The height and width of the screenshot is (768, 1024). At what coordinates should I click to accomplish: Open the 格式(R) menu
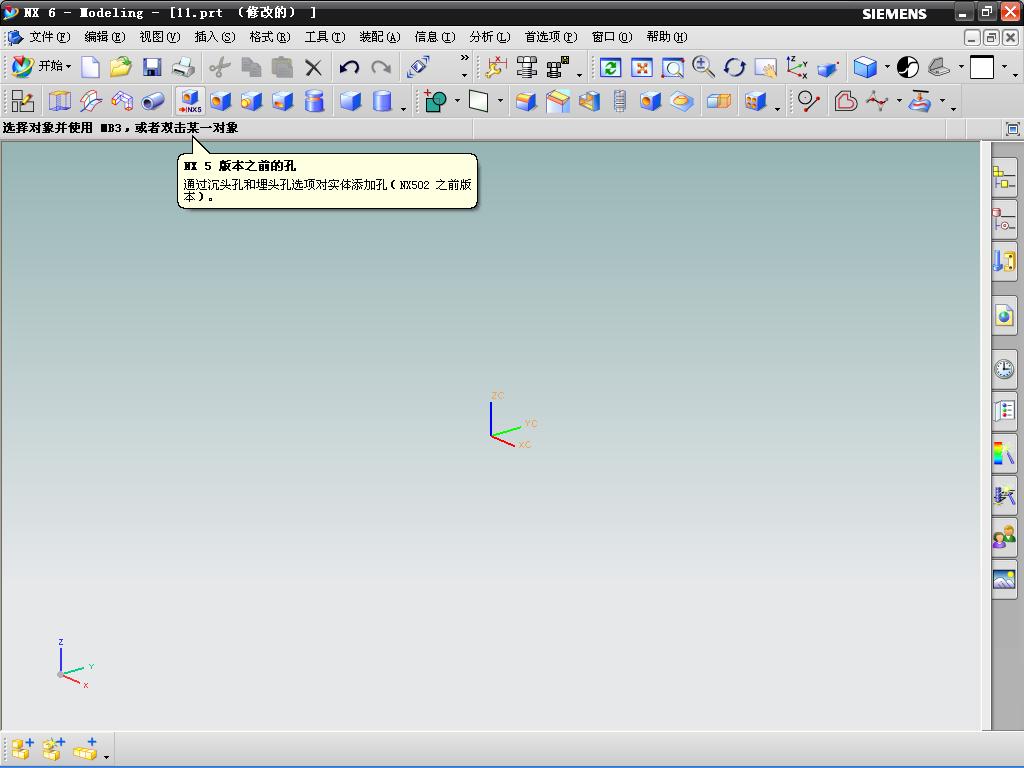270,37
